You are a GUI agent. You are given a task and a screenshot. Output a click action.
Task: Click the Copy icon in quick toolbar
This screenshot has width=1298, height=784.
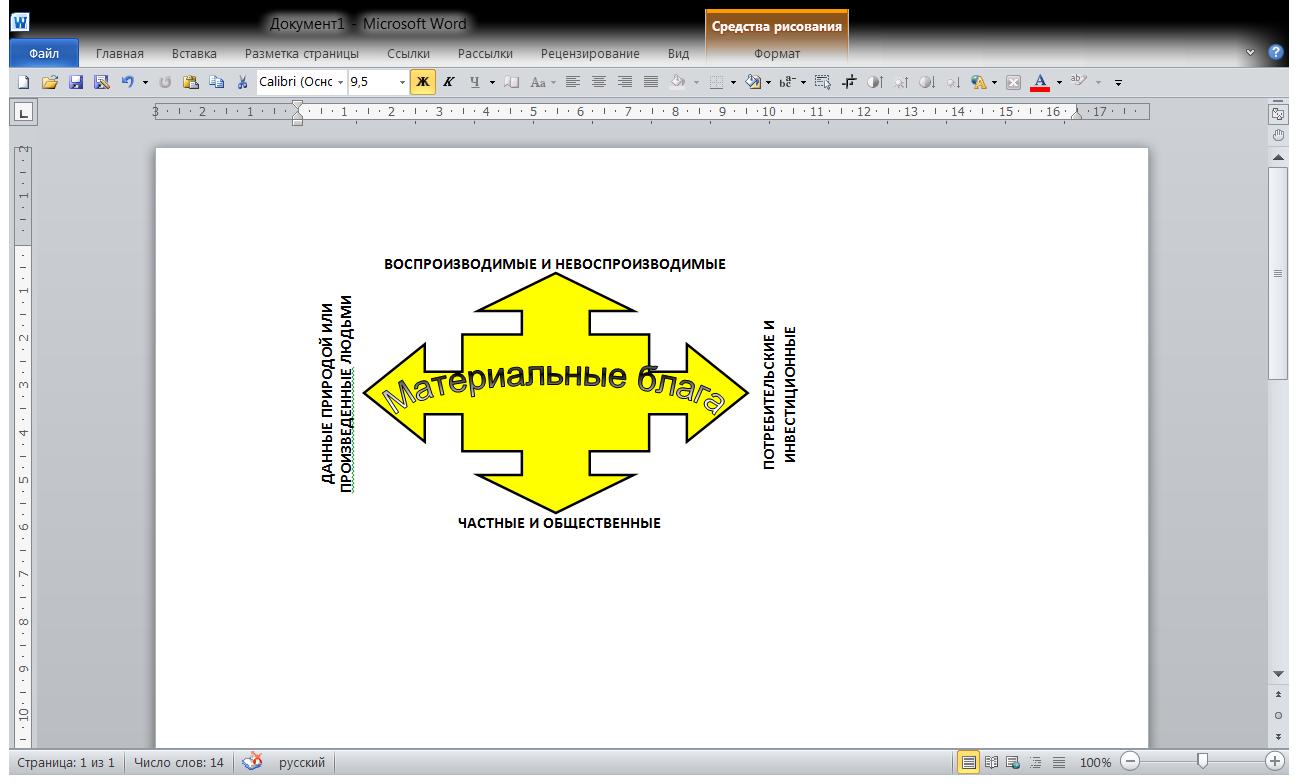tap(217, 82)
